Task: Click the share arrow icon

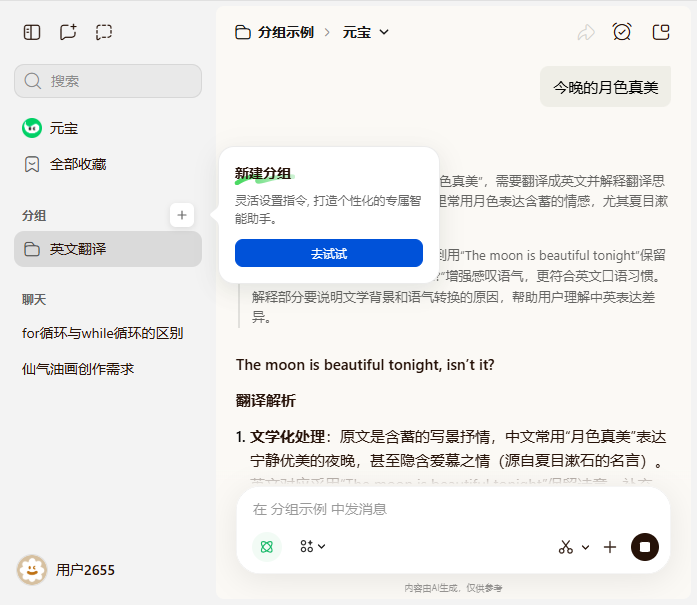Action: coord(586,32)
